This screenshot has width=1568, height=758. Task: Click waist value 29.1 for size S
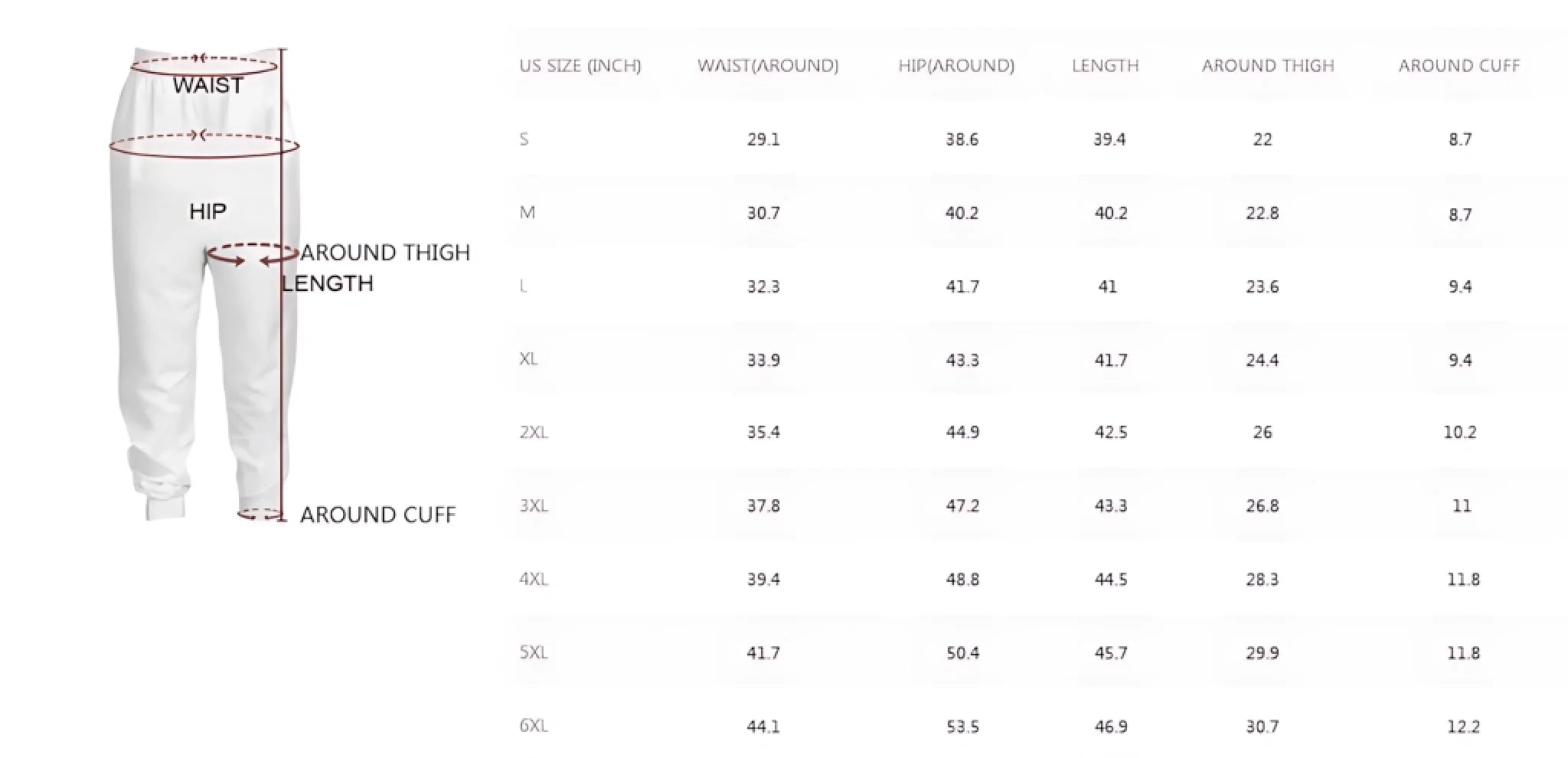pos(763,139)
